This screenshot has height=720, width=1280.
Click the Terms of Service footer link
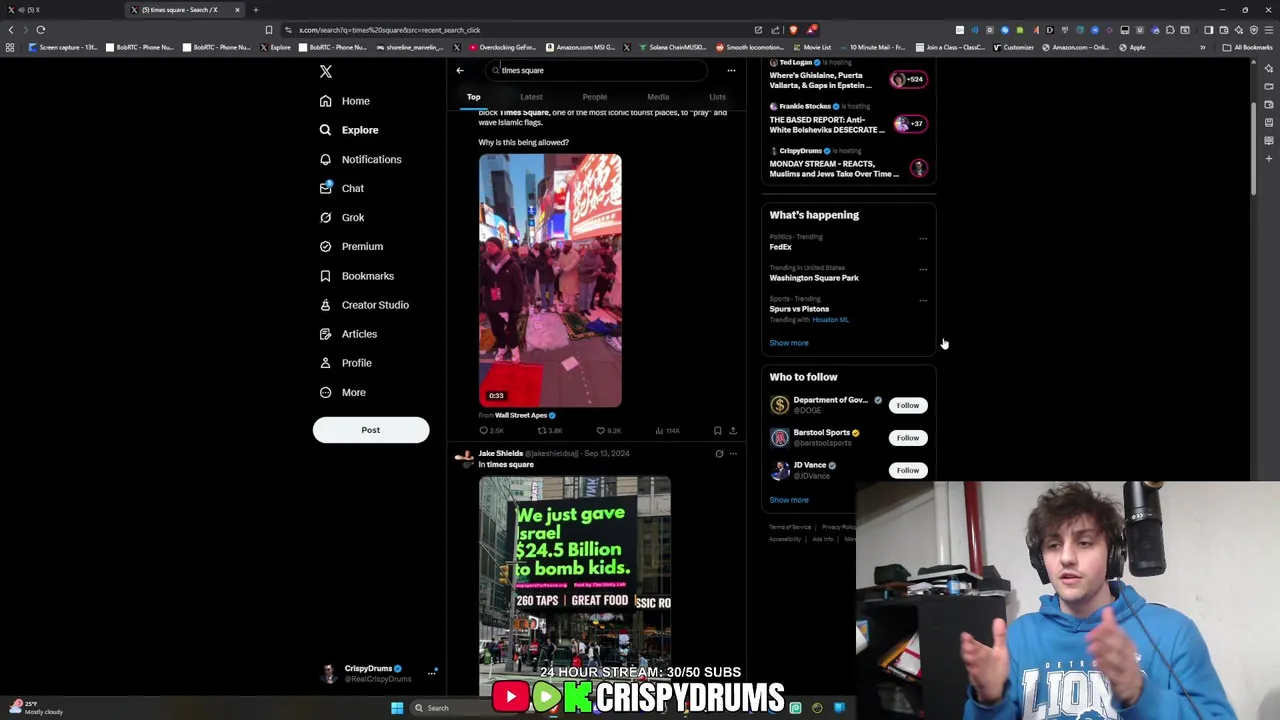click(790, 527)
